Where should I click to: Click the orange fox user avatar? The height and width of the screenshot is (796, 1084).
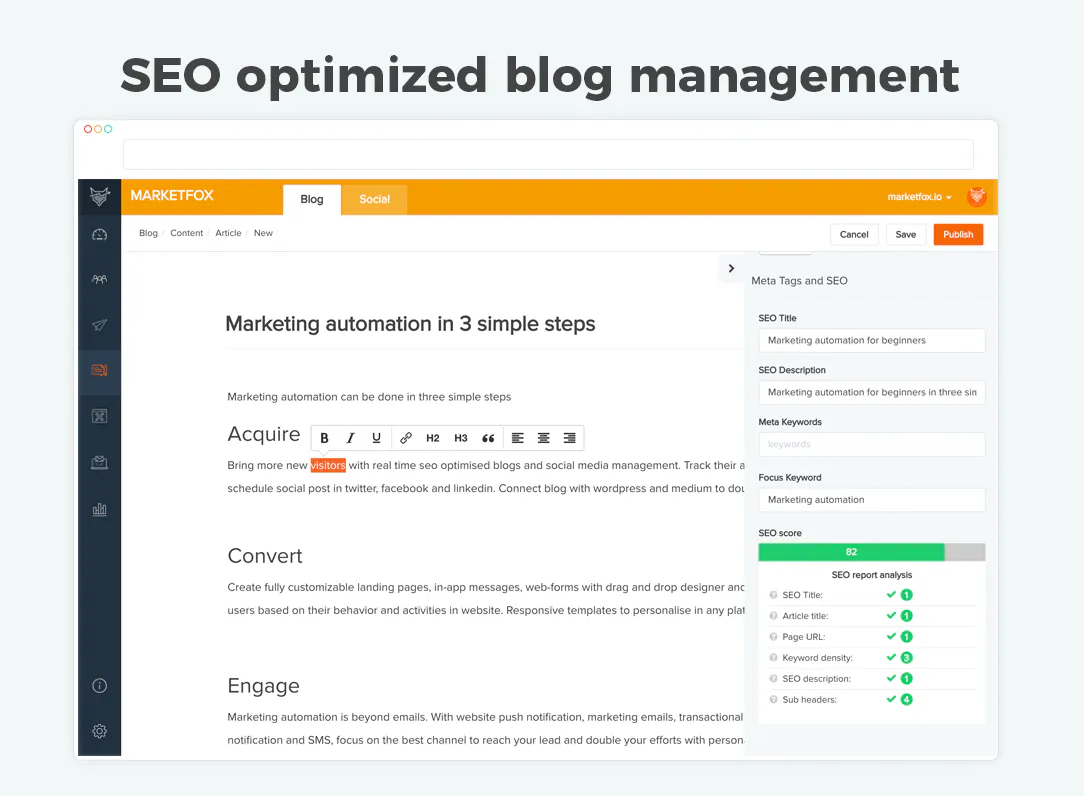tap(977, 196)
